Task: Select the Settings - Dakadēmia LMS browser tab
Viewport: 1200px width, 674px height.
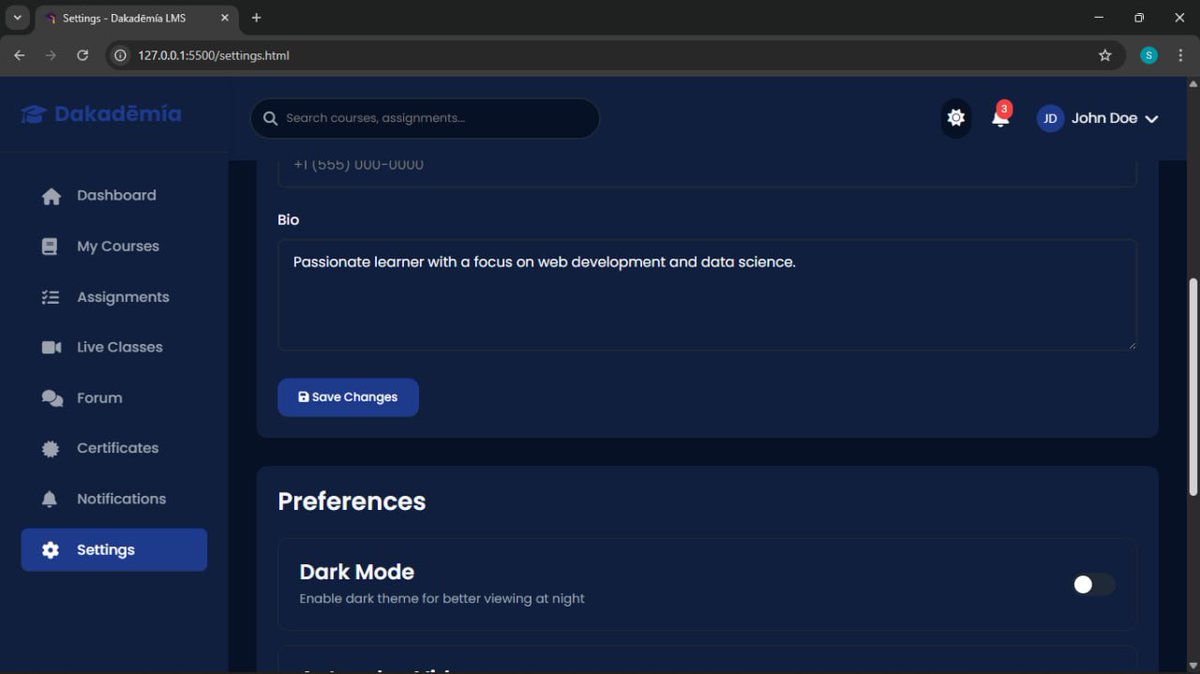Action: click(x=138, y=18)
